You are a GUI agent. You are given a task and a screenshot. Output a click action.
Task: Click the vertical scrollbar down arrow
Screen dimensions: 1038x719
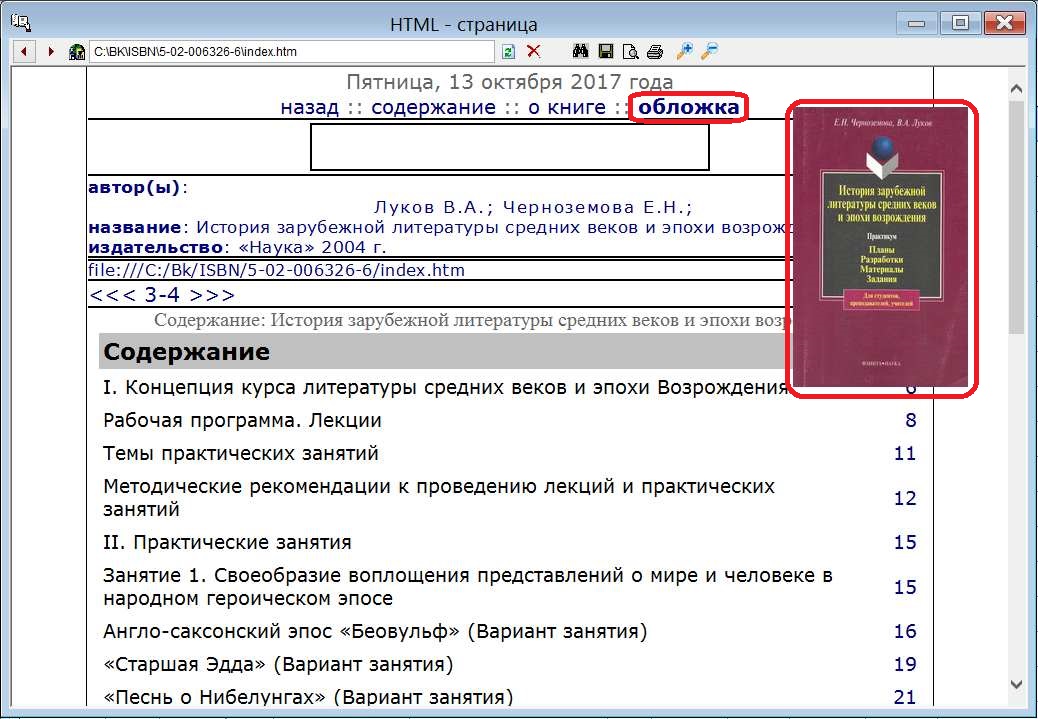point(1017,684)
